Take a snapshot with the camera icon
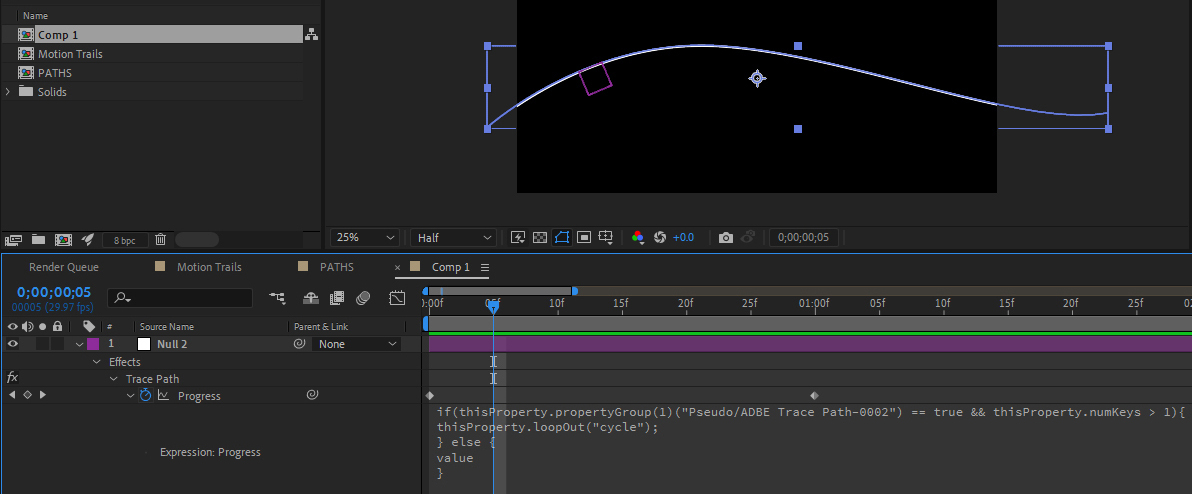This screenshot has height=494, width=1192. (726, 238)
